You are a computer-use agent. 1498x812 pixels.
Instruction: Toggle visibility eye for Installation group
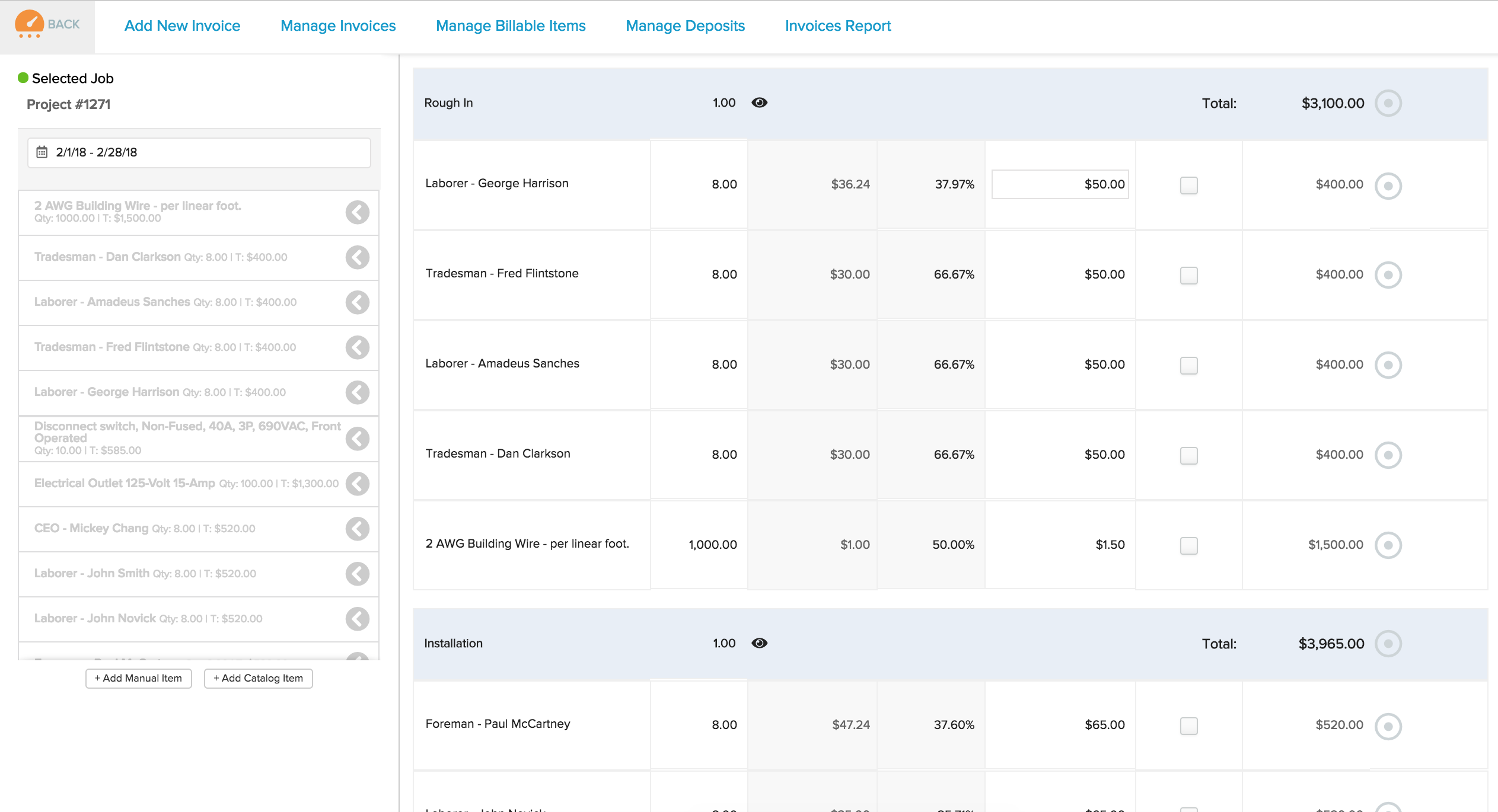(x=760, y=643)
